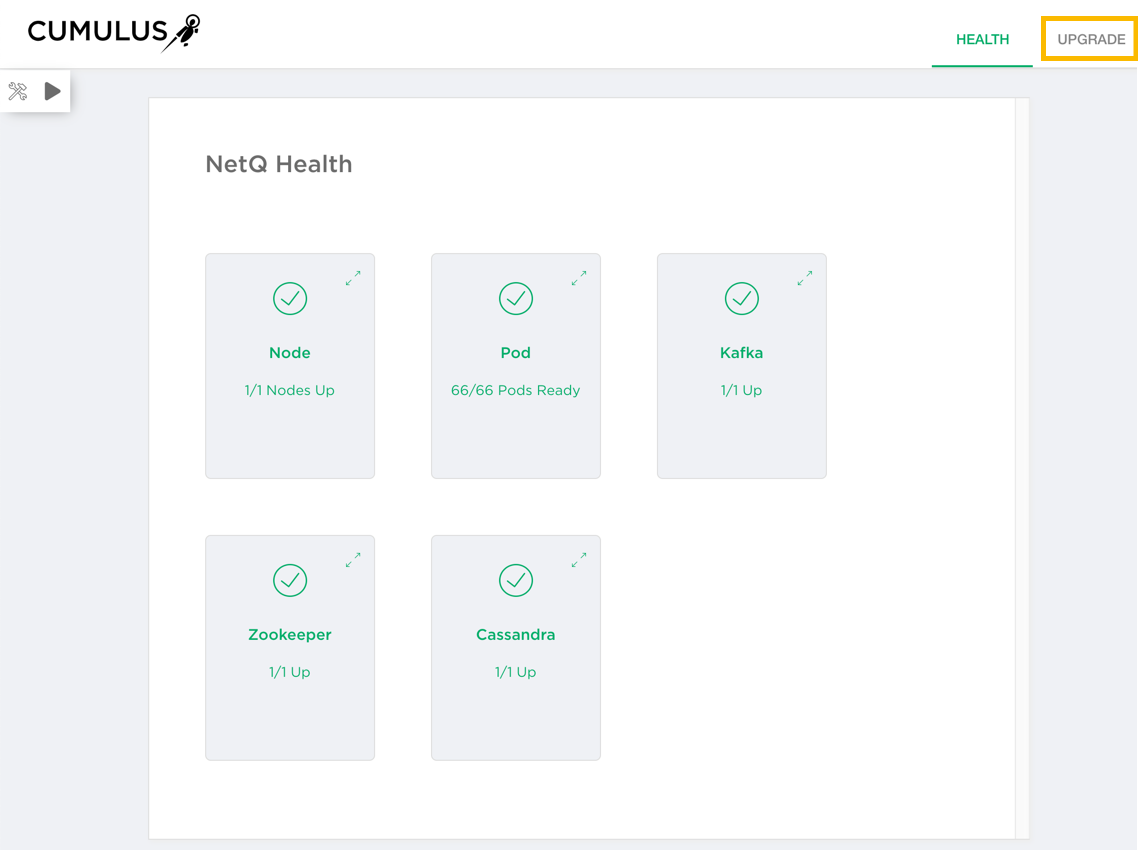Select the Health tab
This screenshot has width=1138, height=850.
[982, 39]
